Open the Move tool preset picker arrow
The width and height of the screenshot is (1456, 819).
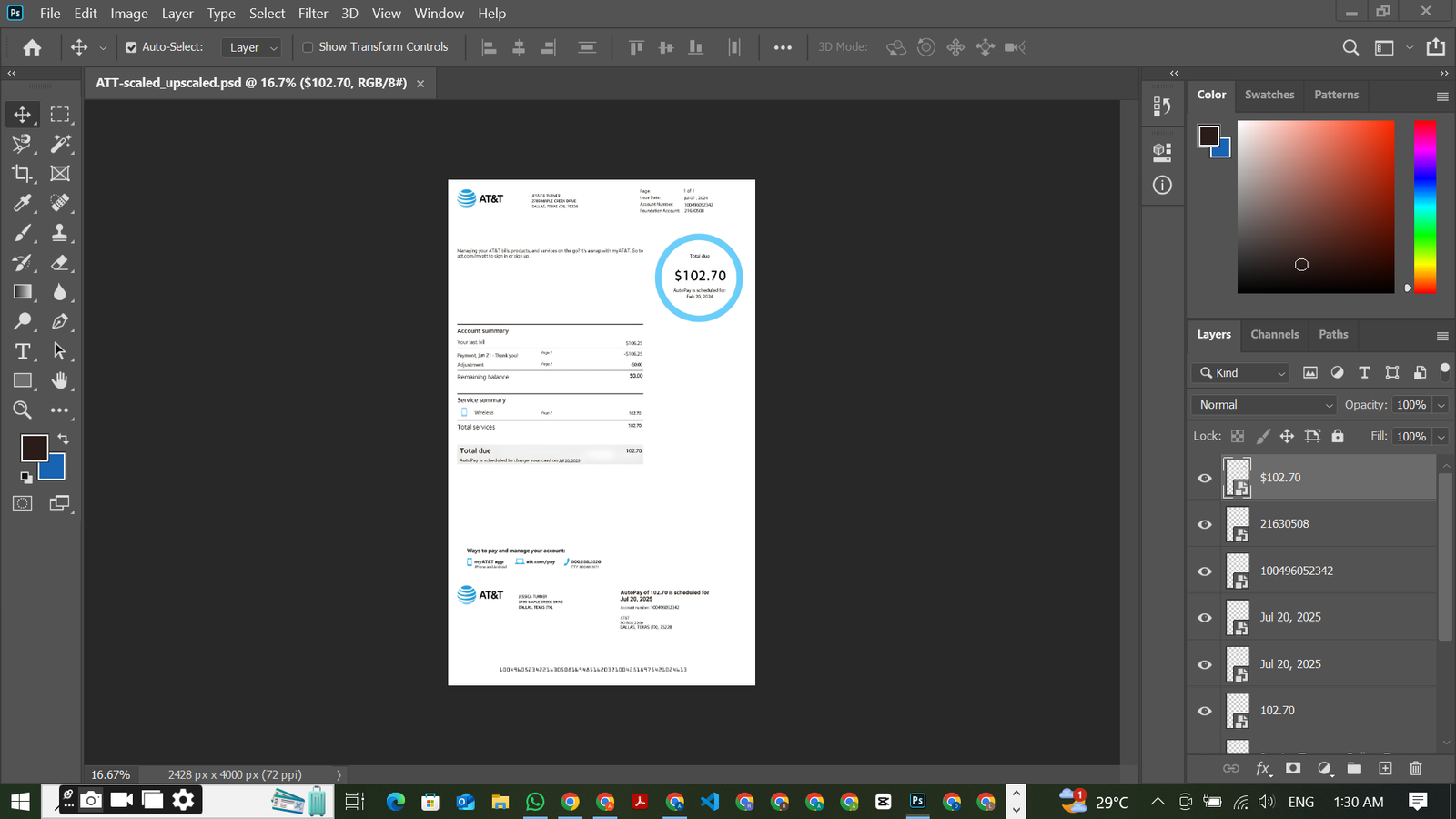103,47
